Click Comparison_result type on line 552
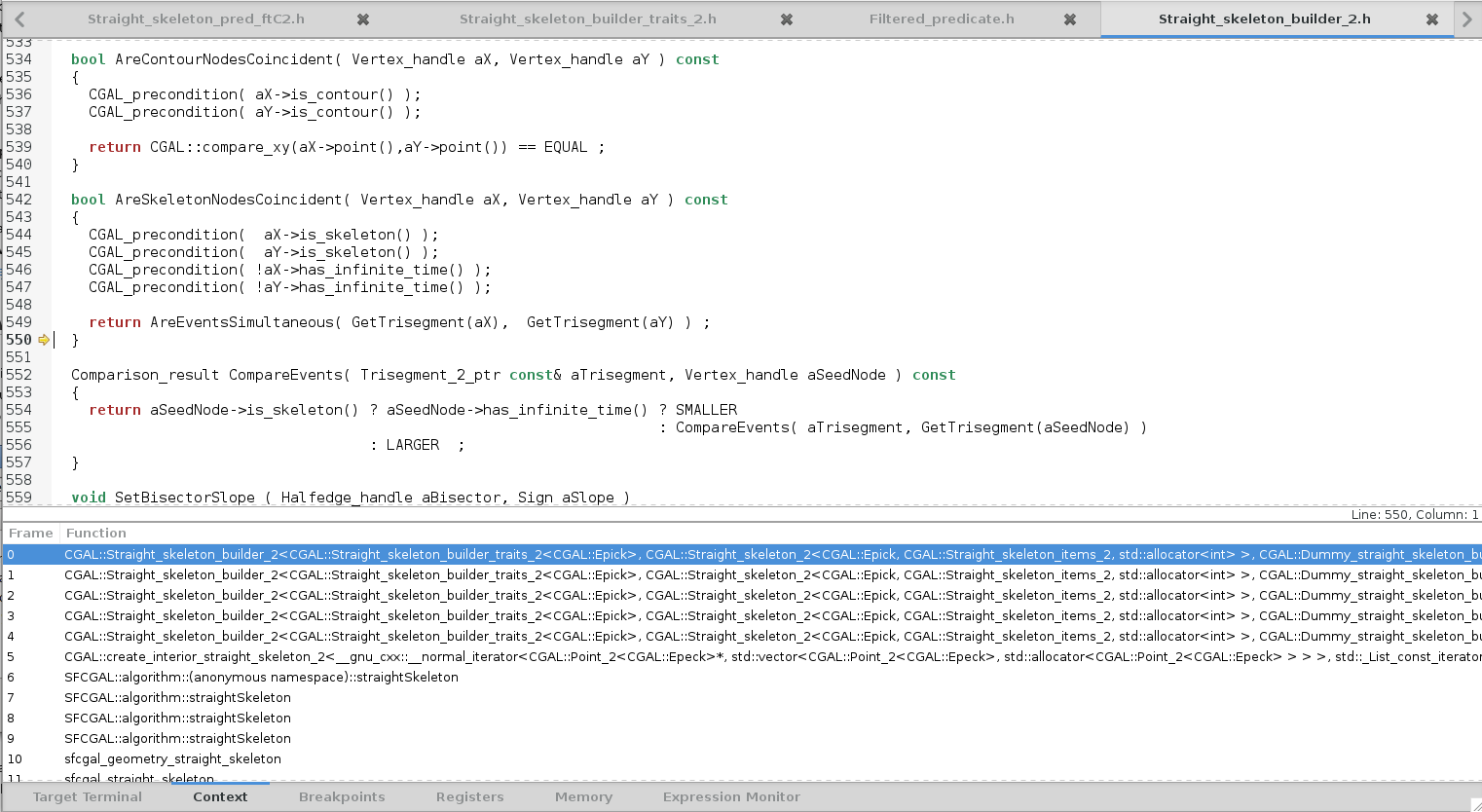This screenshot has width=1482, height=812. [x=145, y=375]
